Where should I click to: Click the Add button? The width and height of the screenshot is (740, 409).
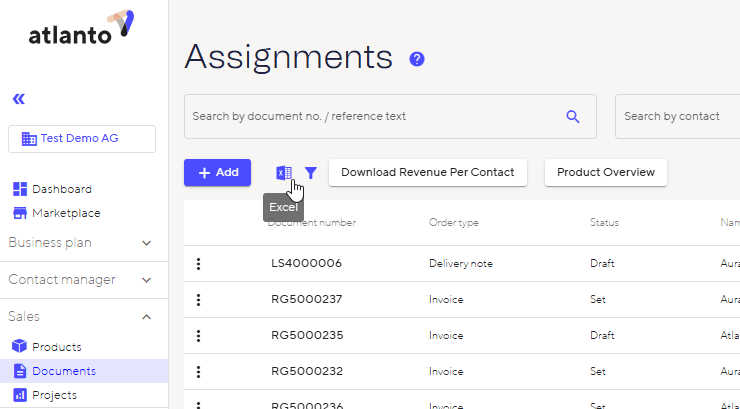pos(217,172)
